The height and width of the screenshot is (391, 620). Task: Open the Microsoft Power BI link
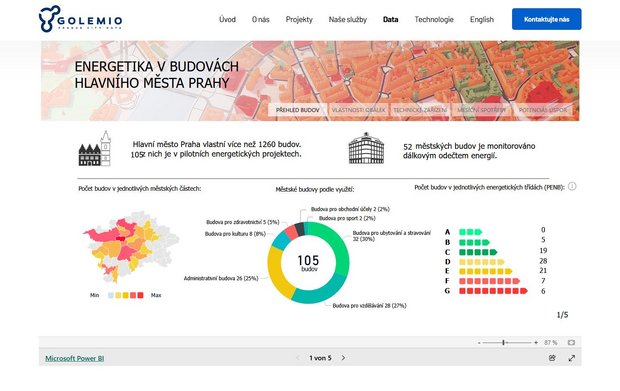(x=75, y=358)
